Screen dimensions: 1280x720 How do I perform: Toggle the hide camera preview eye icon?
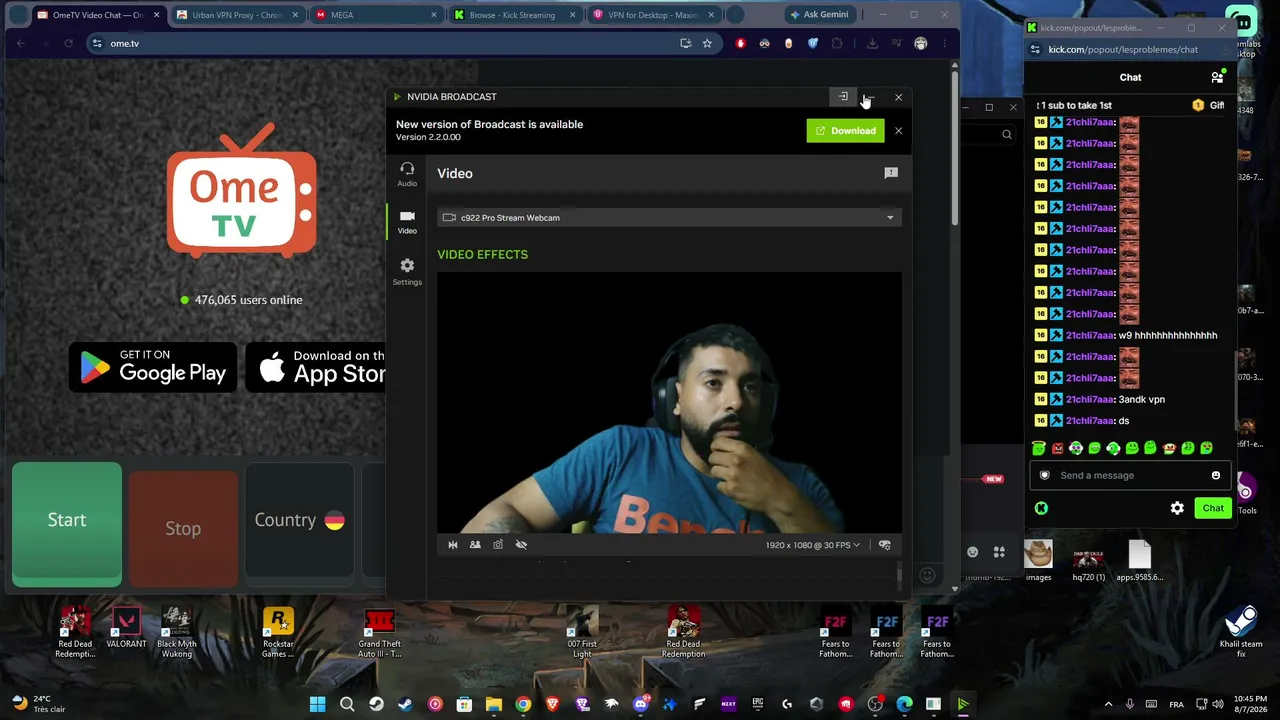521,545
